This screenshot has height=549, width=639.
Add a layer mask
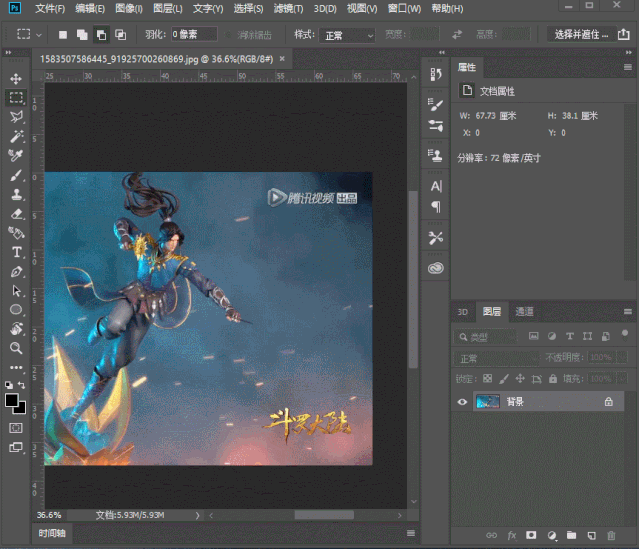click(531, 535)
